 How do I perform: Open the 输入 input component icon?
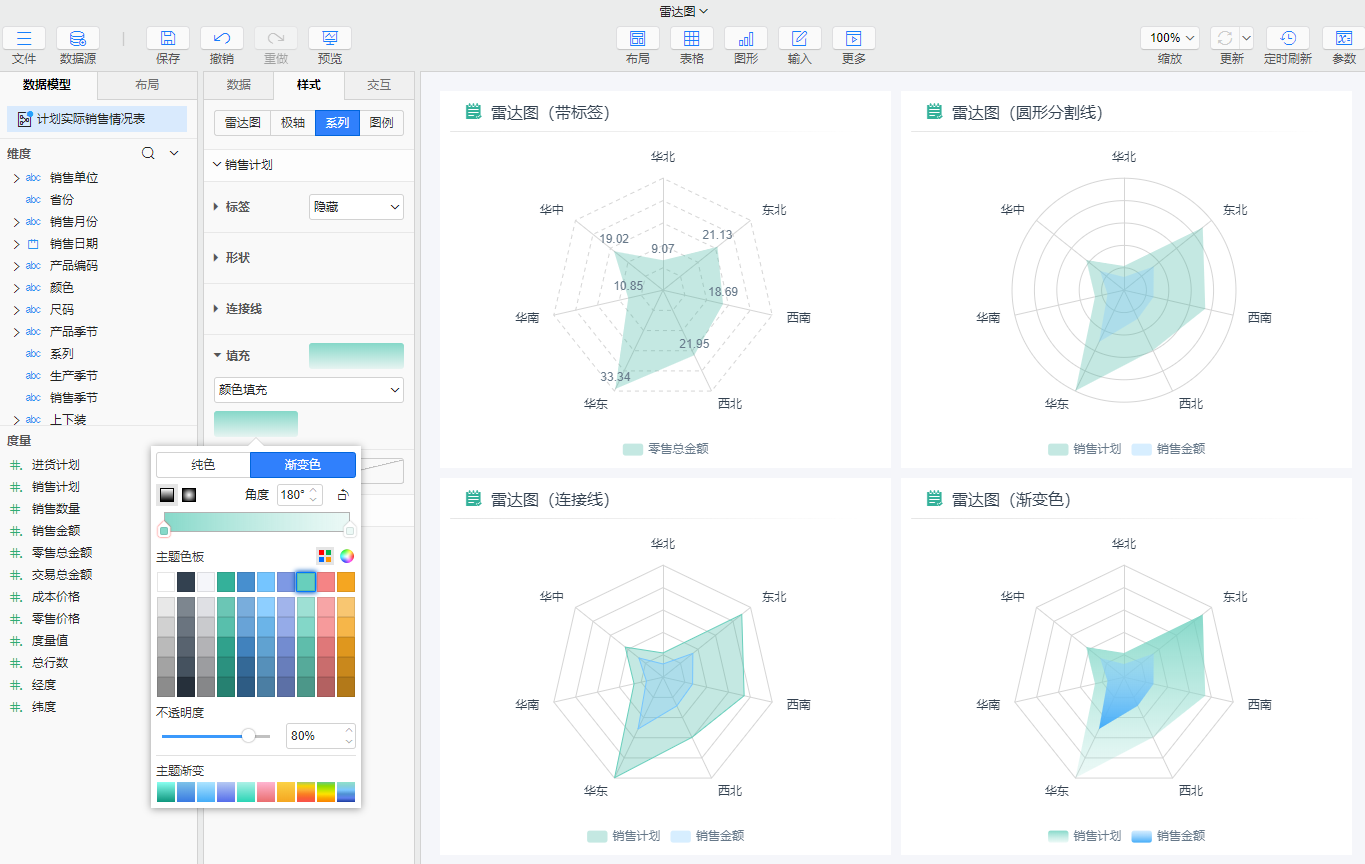(800, 39)
